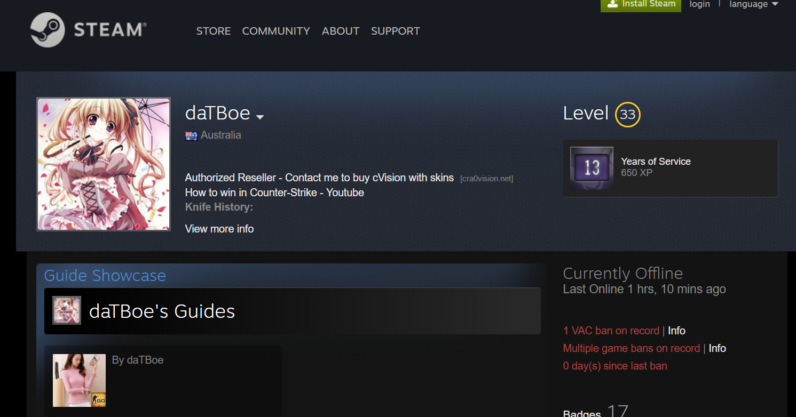Click the level 33 circle badge
796x417 pixels.
click(x=627, y=114)
